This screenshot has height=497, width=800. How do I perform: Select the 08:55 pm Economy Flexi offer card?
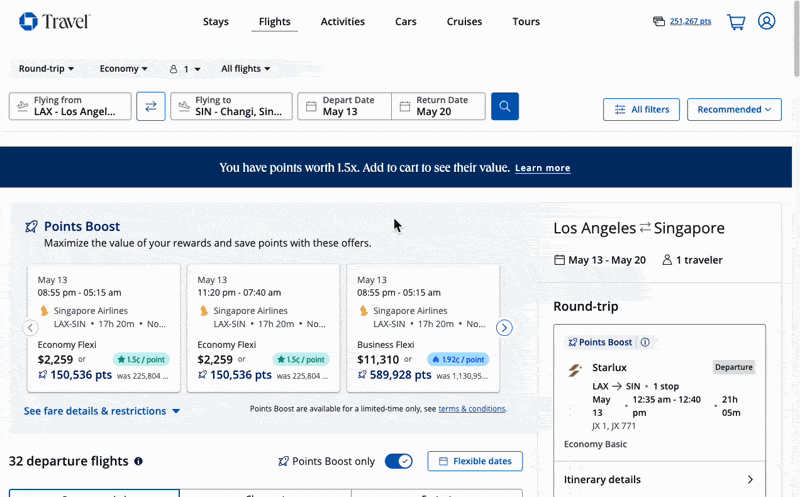(x=104, y=328)
